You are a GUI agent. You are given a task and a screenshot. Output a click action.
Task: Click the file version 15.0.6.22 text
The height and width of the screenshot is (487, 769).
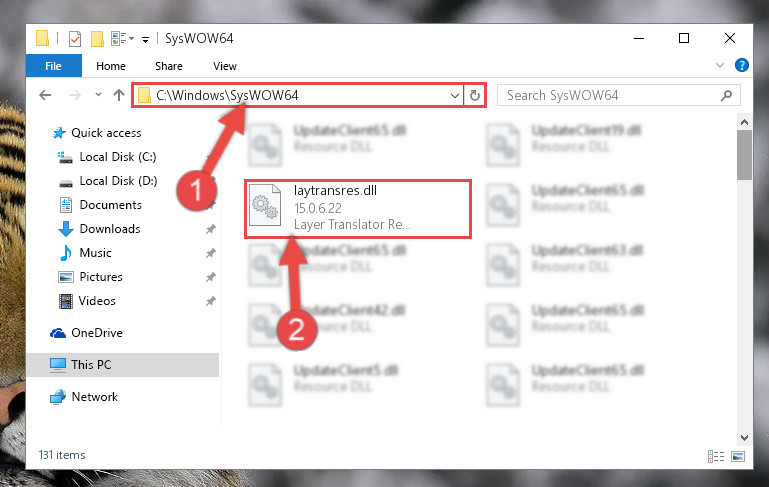318,208
